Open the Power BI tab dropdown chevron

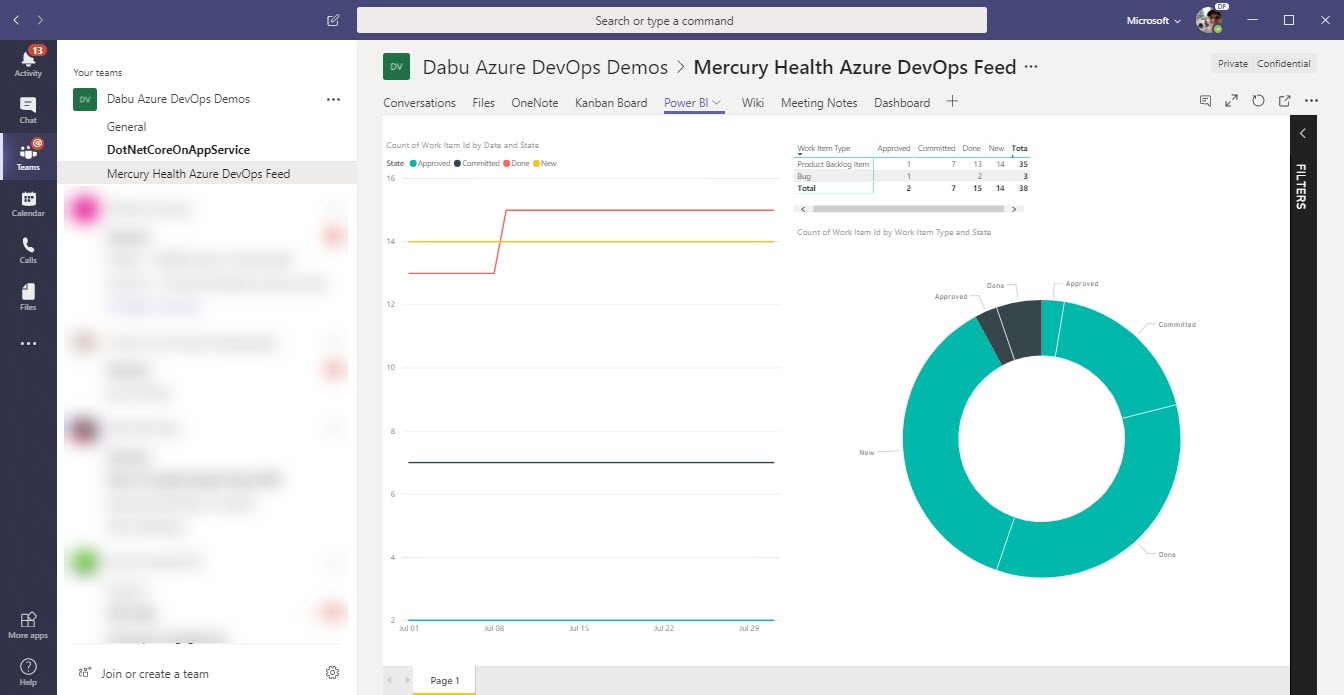(717, 102)
